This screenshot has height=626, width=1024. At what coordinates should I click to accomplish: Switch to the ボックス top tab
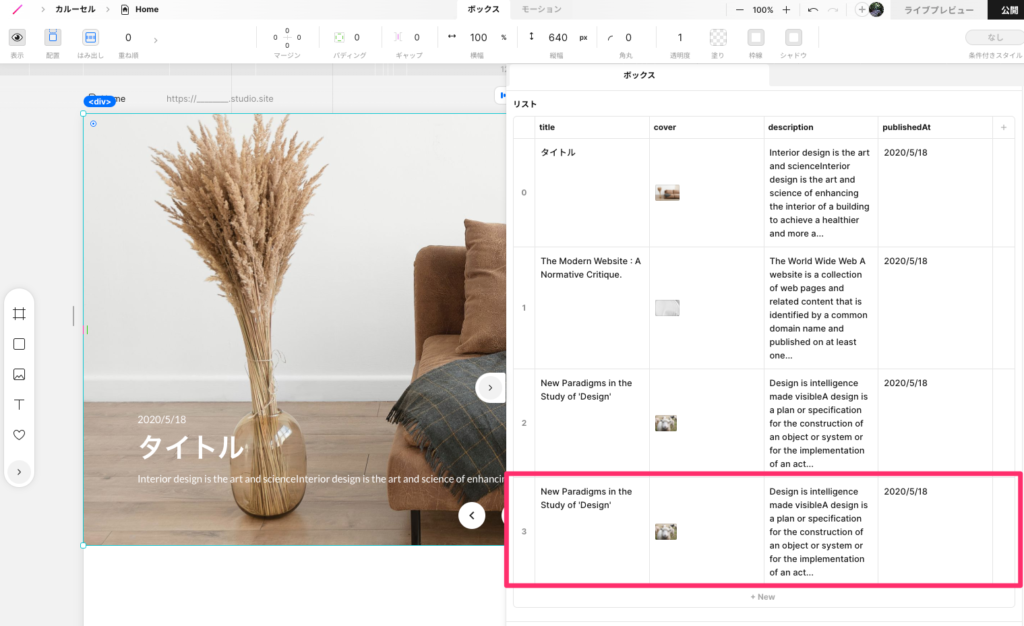[483, 9]
